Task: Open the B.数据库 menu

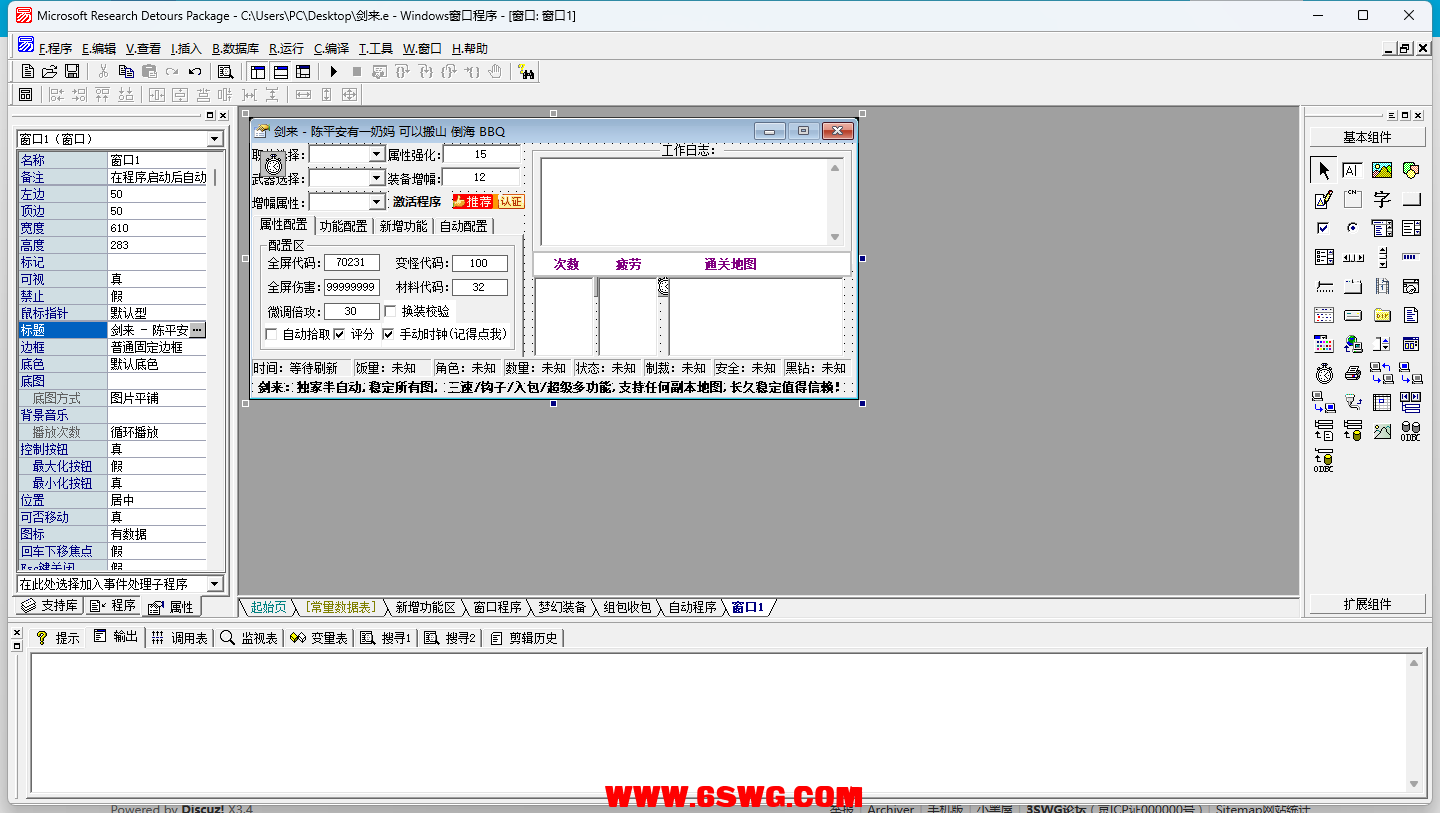Action: pos(235,48)
